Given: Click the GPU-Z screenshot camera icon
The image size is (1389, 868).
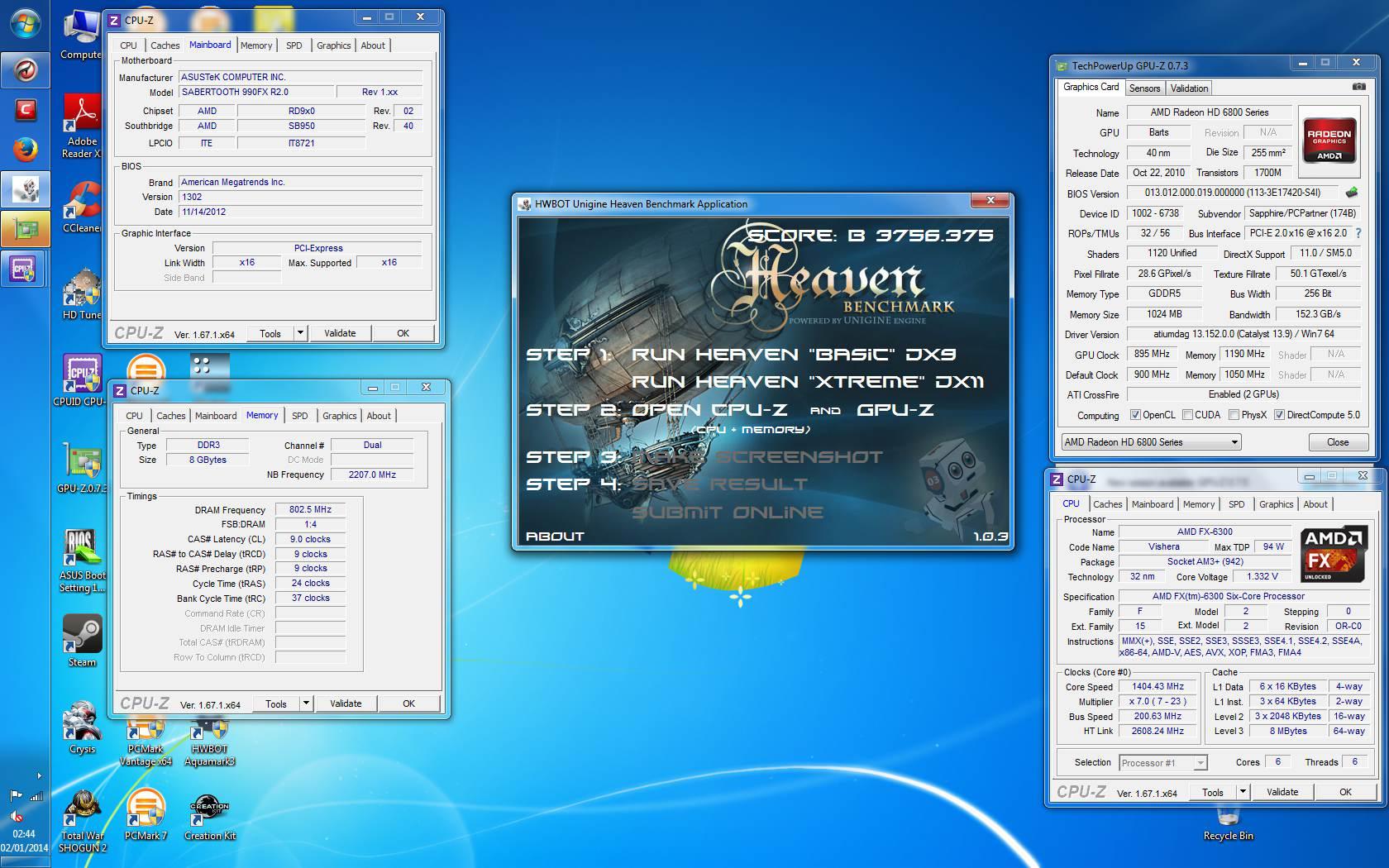Looking at the screenshot, I should point(1358,87).
